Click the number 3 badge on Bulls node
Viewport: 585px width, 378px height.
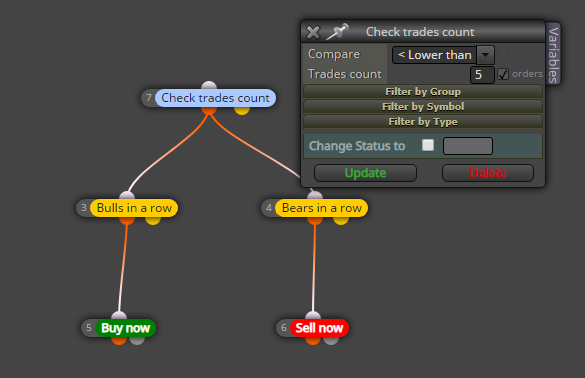tap(84, 208)
